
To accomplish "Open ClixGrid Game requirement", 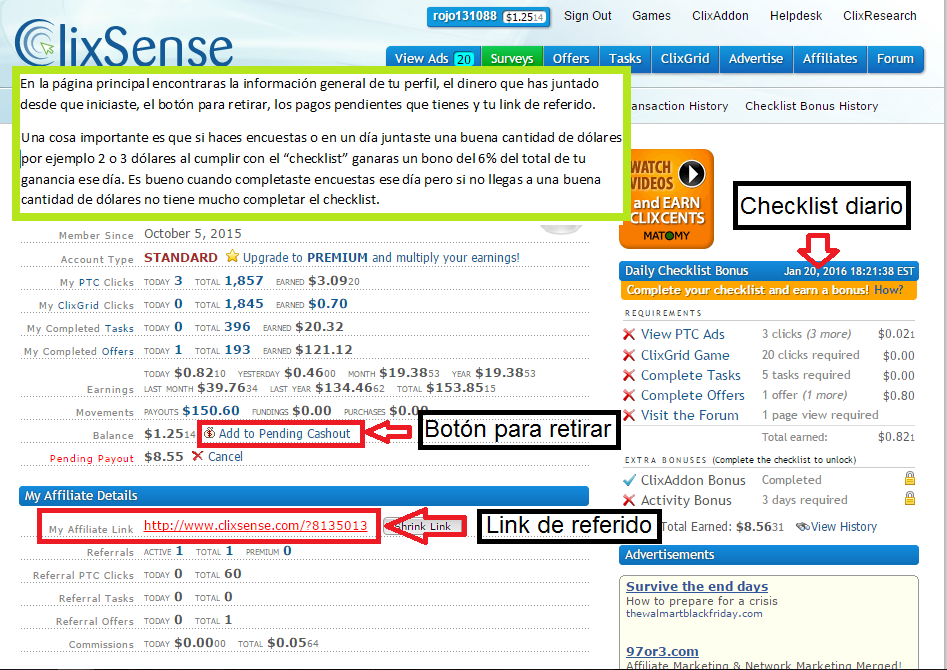I will [x=685, y=355].
